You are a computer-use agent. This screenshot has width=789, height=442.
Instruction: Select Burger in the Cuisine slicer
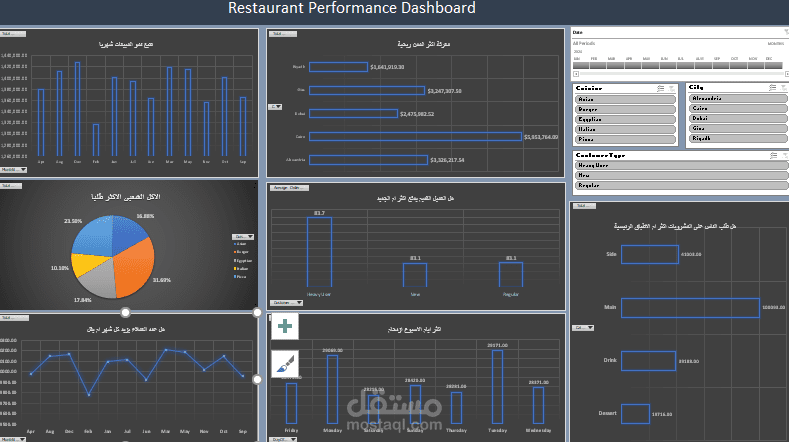click(625, 109)
